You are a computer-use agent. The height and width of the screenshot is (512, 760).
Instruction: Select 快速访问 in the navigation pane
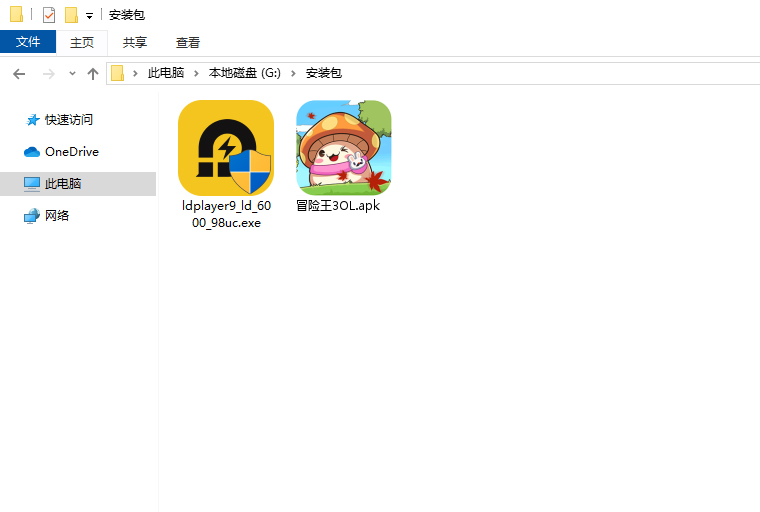[x=69, y=120]
